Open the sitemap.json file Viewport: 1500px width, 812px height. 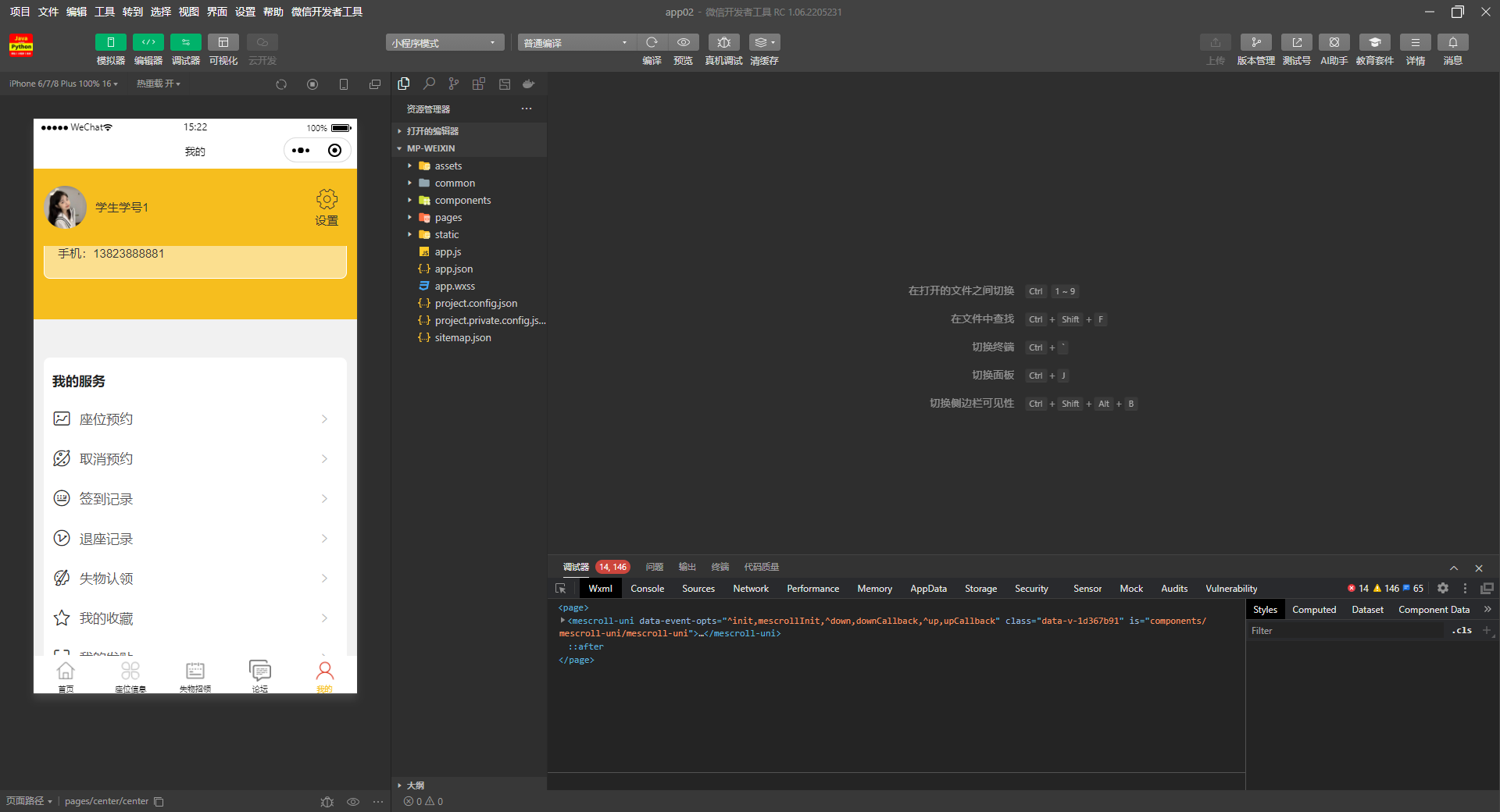pos(469,337)
